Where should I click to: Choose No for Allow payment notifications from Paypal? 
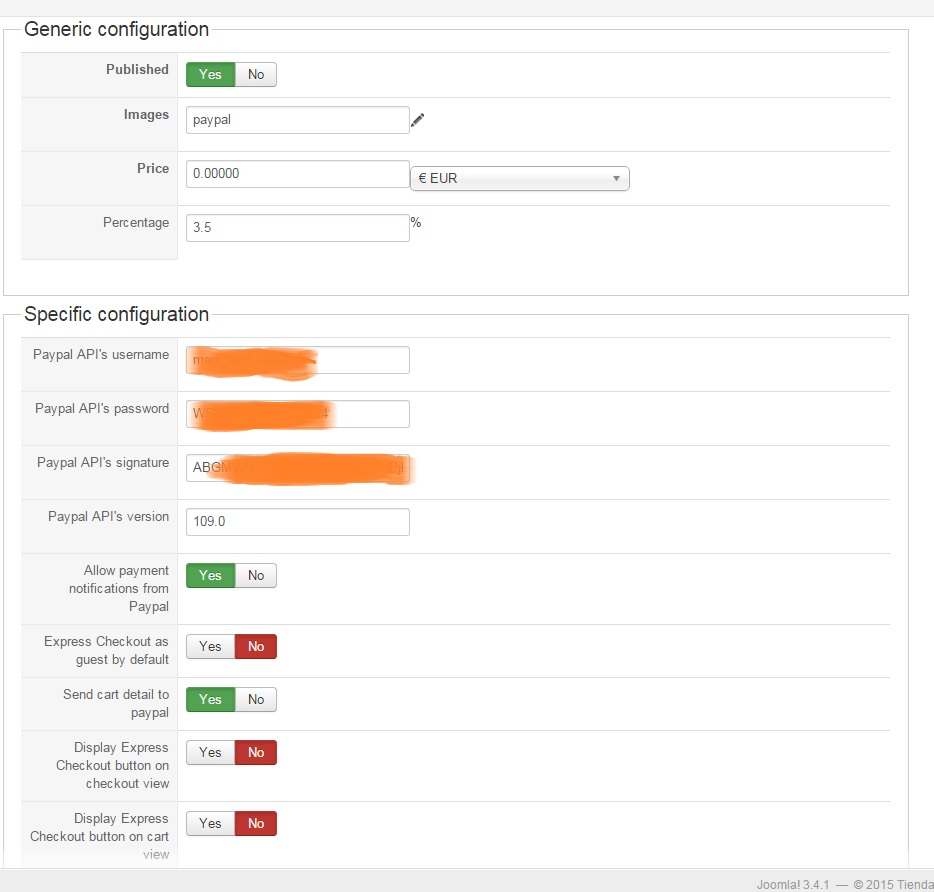256,576
